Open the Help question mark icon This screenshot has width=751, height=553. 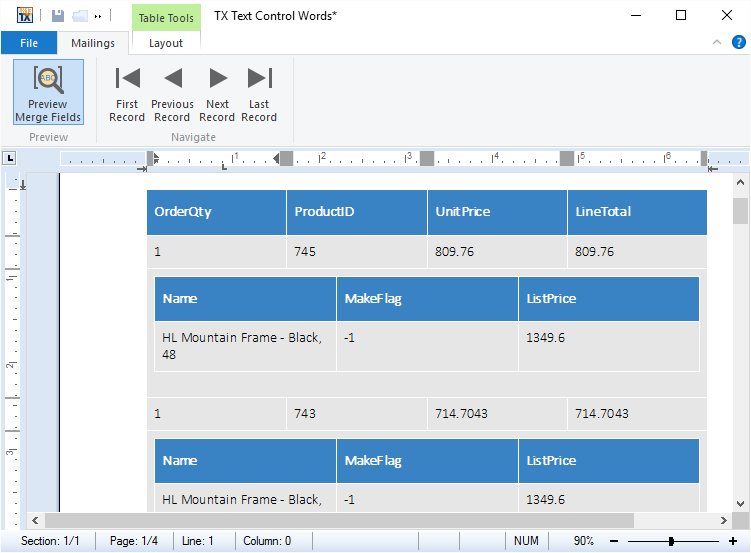tap(738, 42)
